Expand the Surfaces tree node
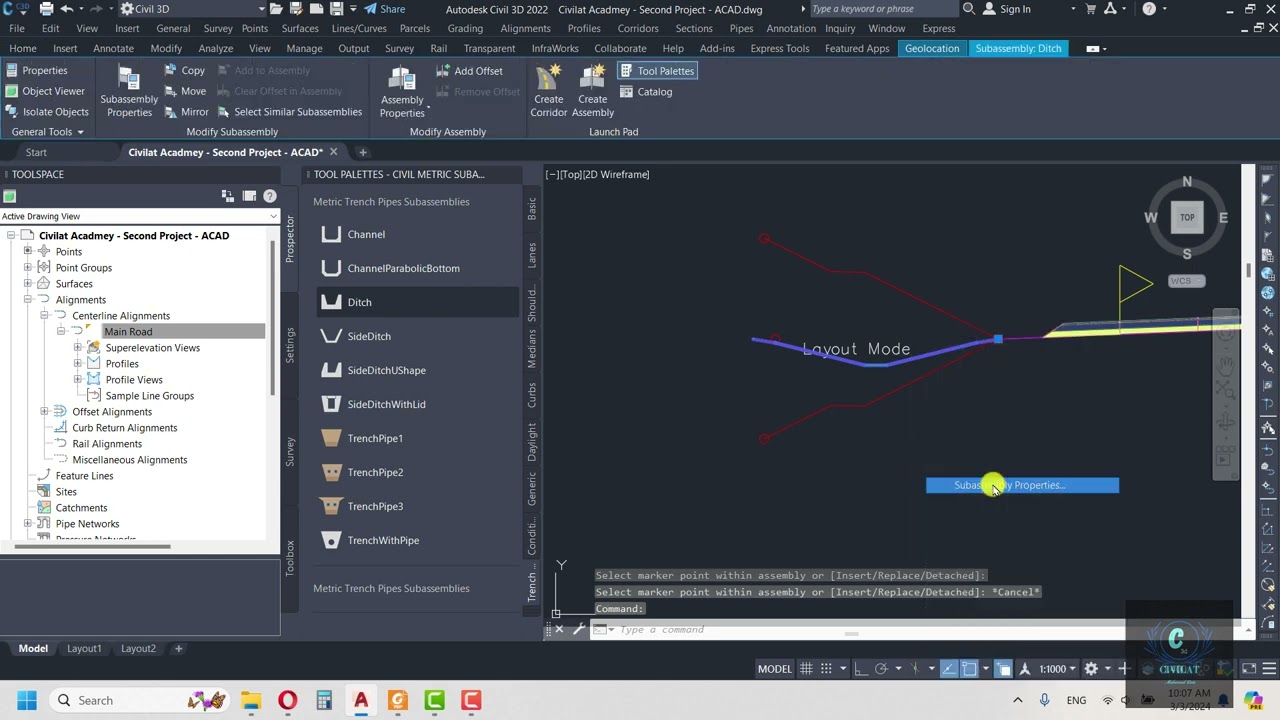 pyautogui.click(x=28, y=284)
